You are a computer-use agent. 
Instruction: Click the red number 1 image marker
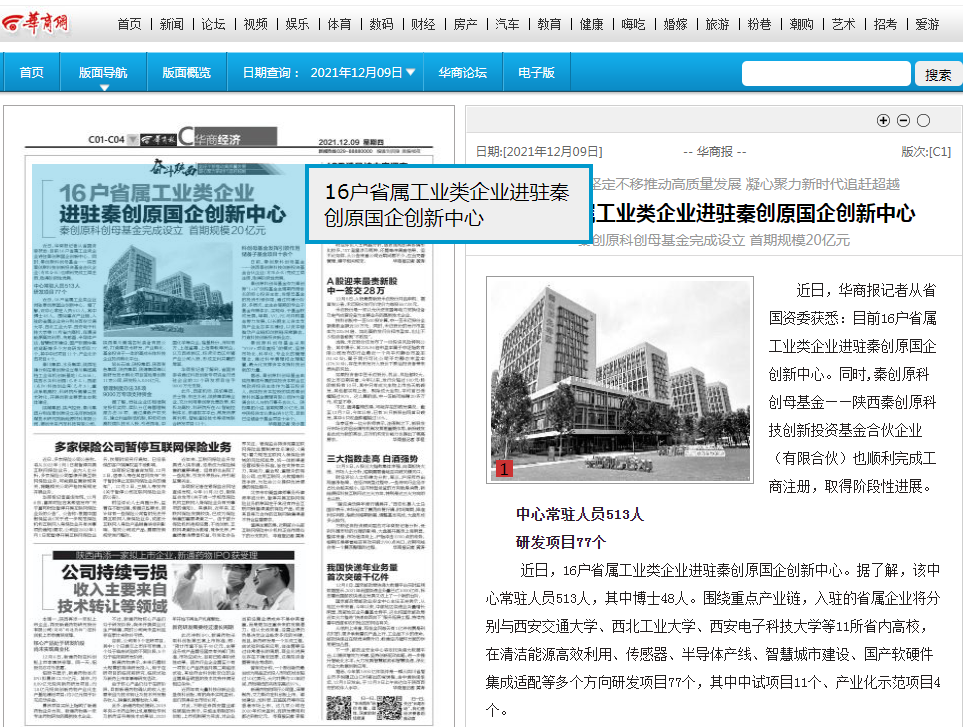[x=505, y=469]
